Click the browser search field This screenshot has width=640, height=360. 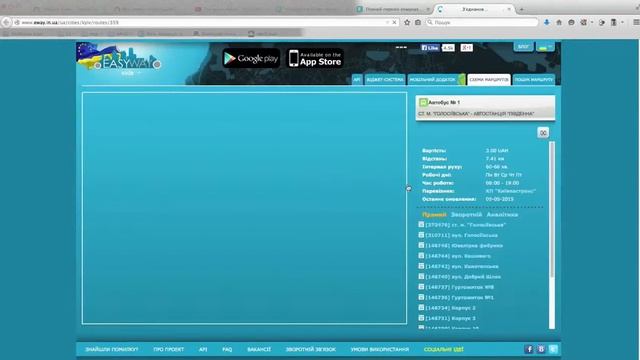(x=482, y=22)
